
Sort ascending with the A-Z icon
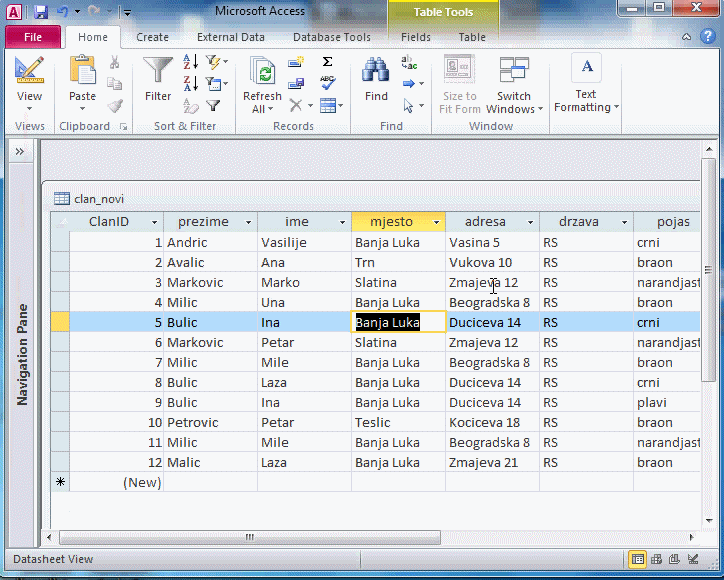pos(190,63)
